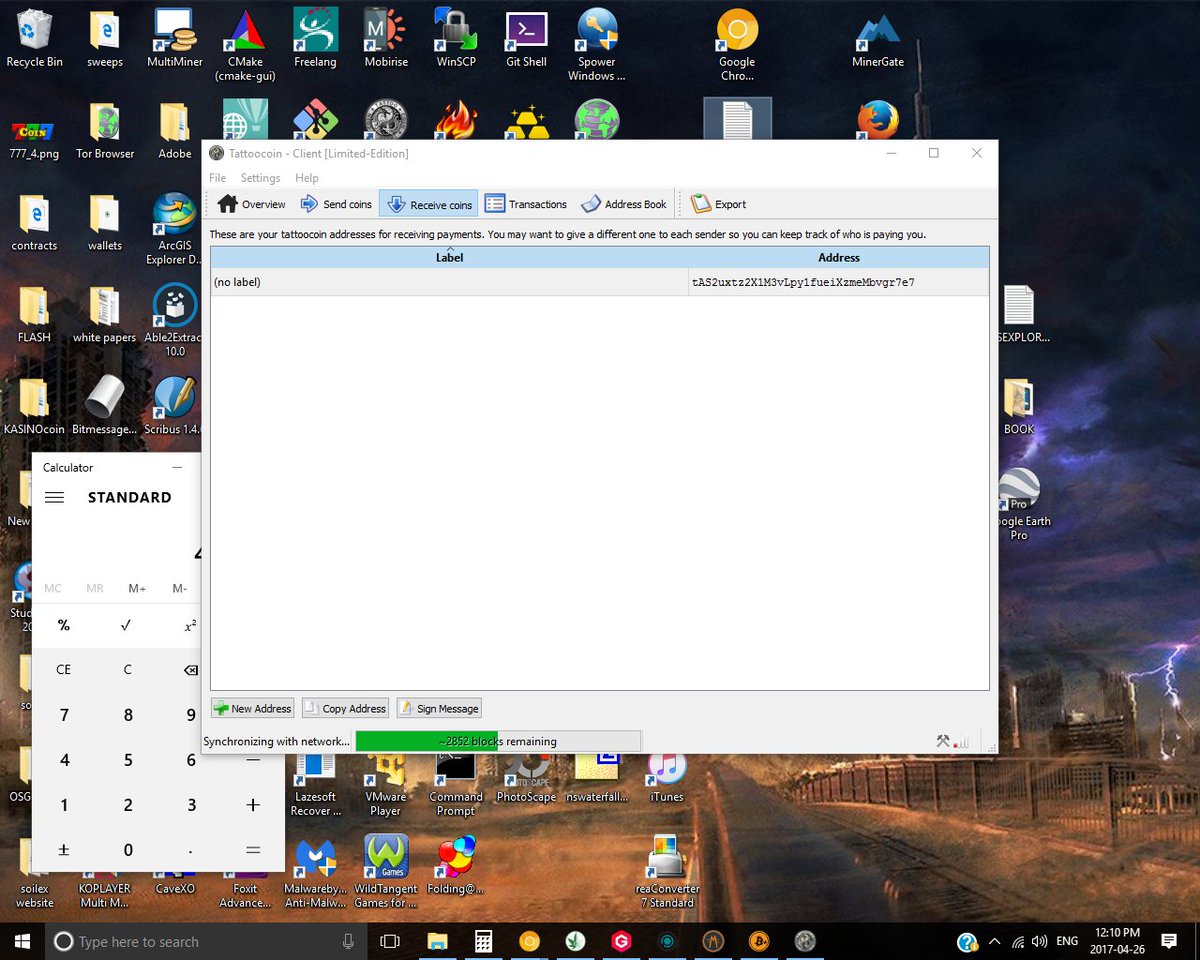Select the VMware Player desktop icon
Screen dimensions: 1200x960
pos(385,784)
